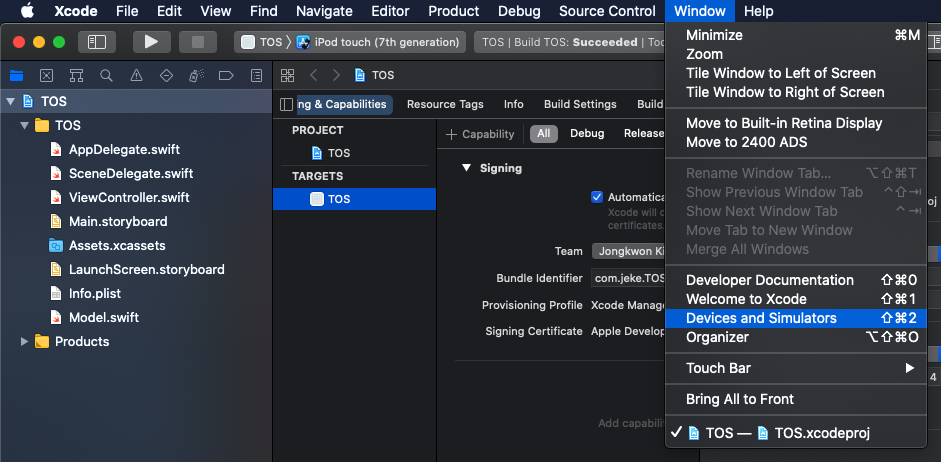
Task: Open ViewController.swift file
Action: pos(129,197)
